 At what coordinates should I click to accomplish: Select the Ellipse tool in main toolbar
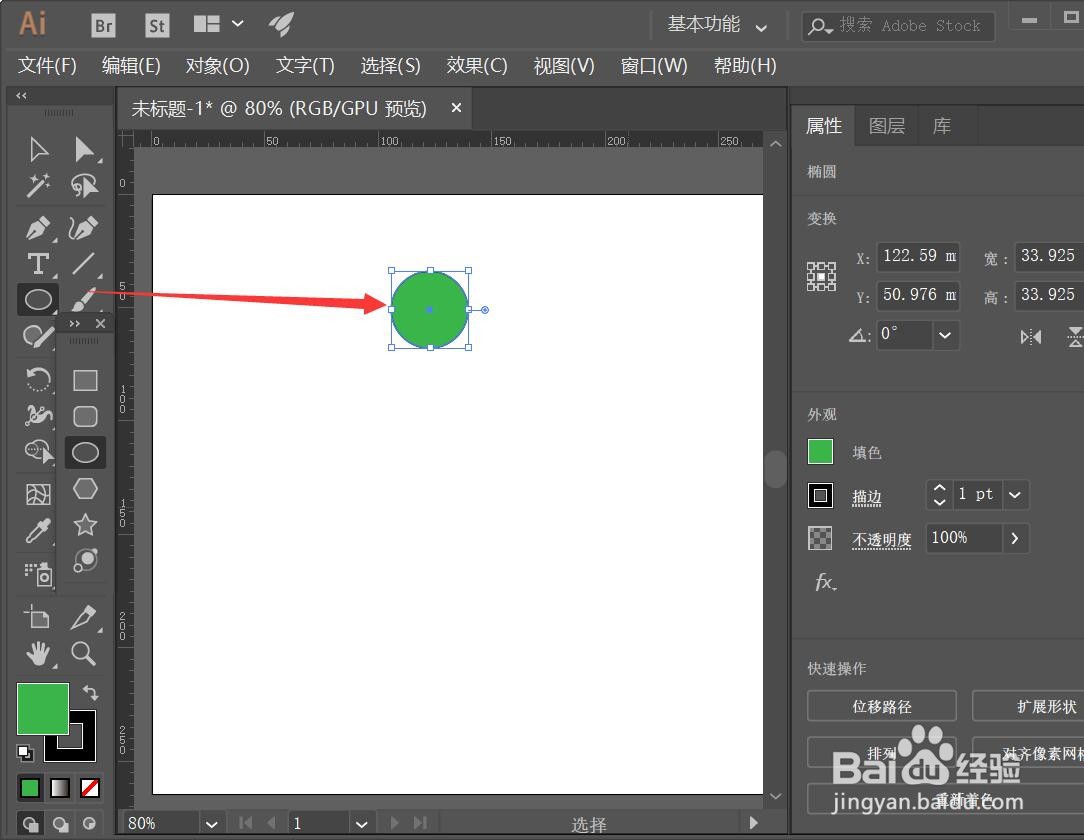click(38, 299)
